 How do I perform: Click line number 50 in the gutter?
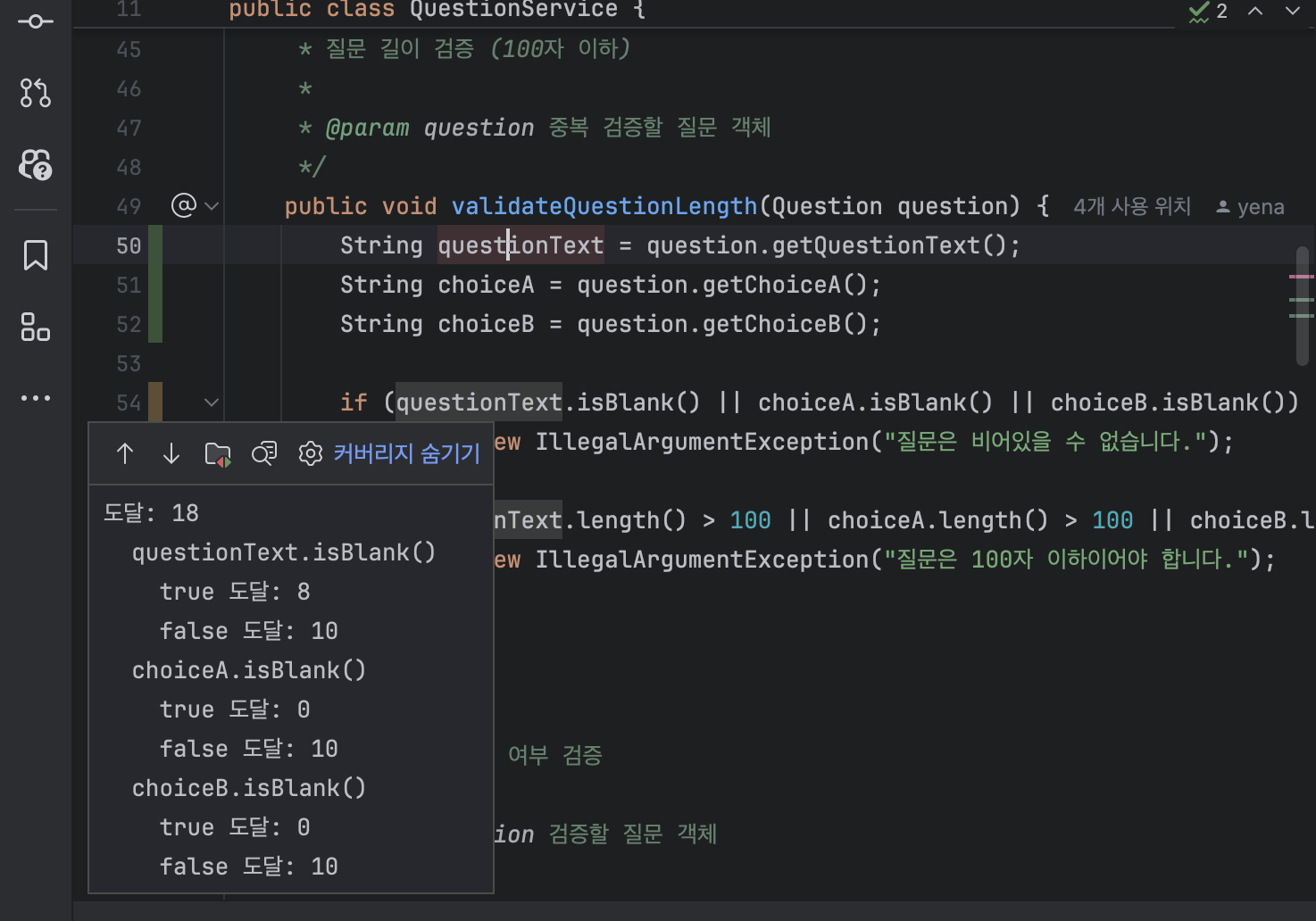coord(129,245)
